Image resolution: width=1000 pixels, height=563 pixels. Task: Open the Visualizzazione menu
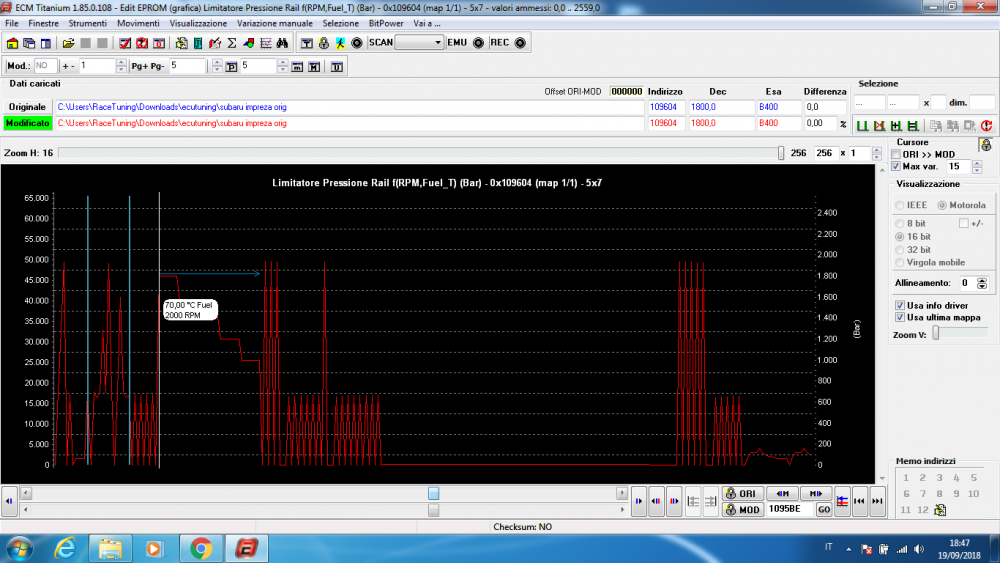point(198,24)
